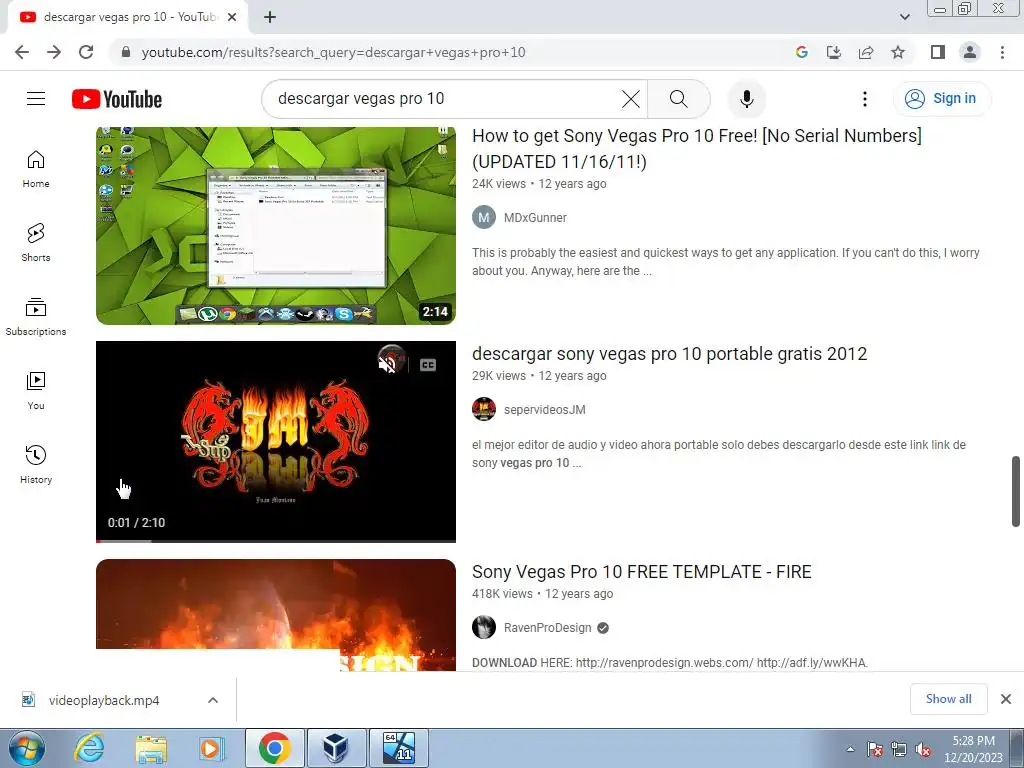Screen dimensions: 1024x768
Task: Open History from the sidebar
Action: coord(36,464)
